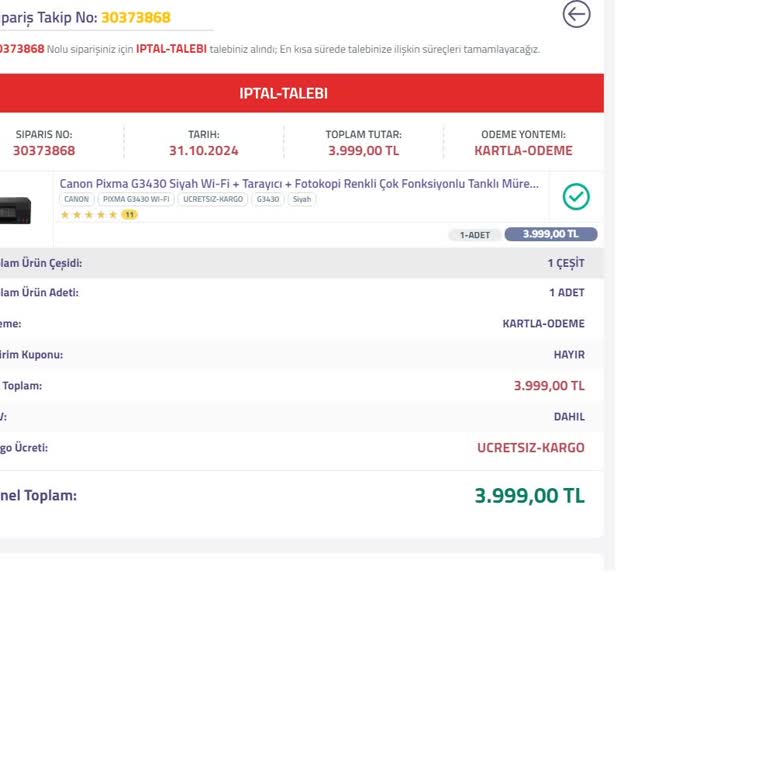Click the yellow tracking number 30373868

136,18
